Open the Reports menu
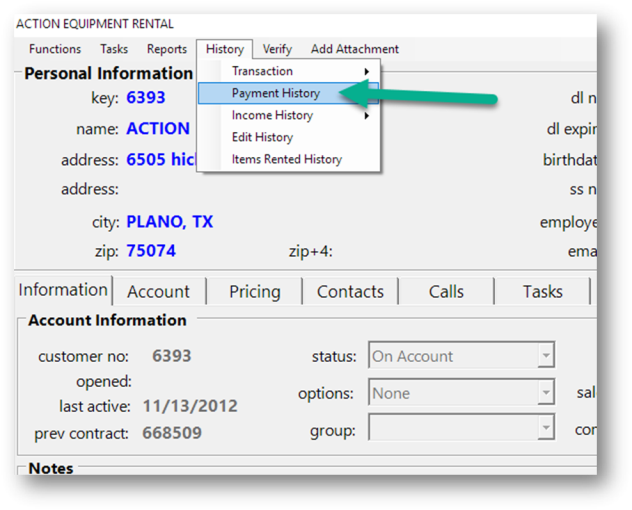The height and width of the screenshot is (510, 632). click(x=167, y=49)
